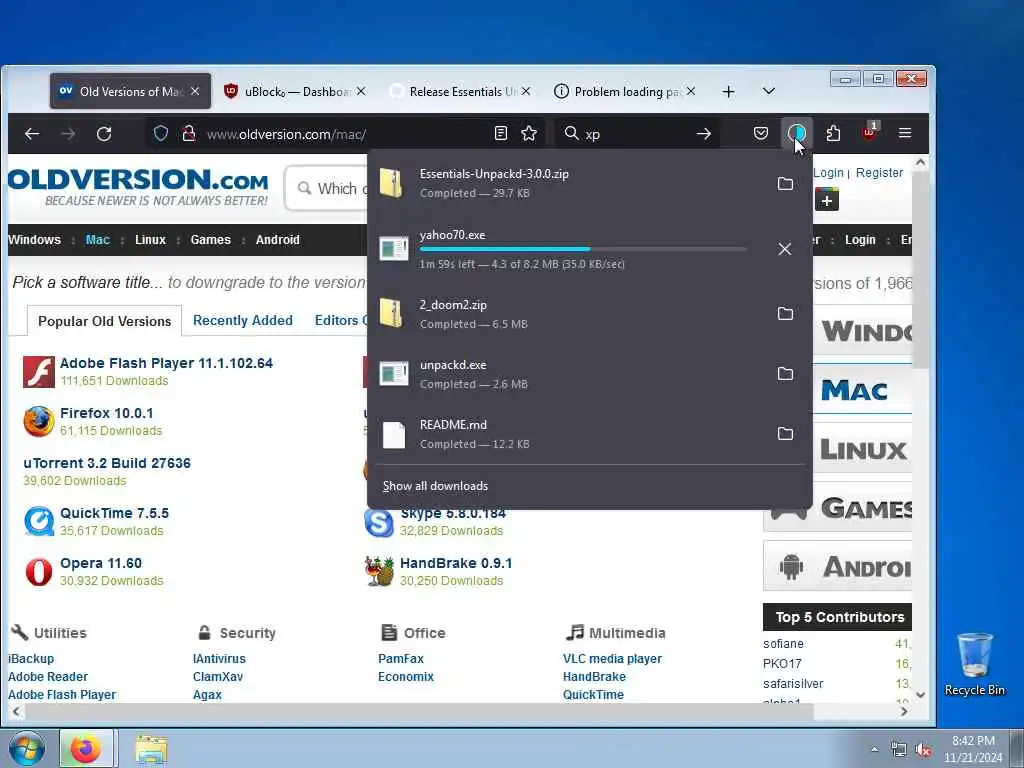Open uTorrent 3.2 Build 27636 link
The width and height of the screenshot is (1024, 768).
[107, 463]
